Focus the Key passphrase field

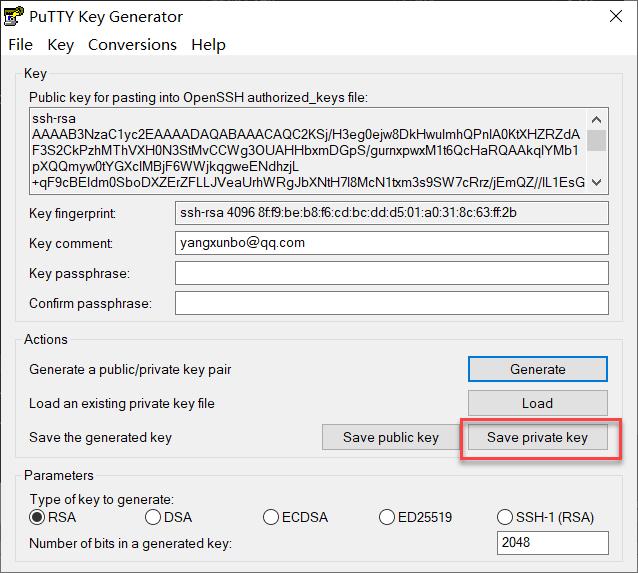[x=391, y=273]
